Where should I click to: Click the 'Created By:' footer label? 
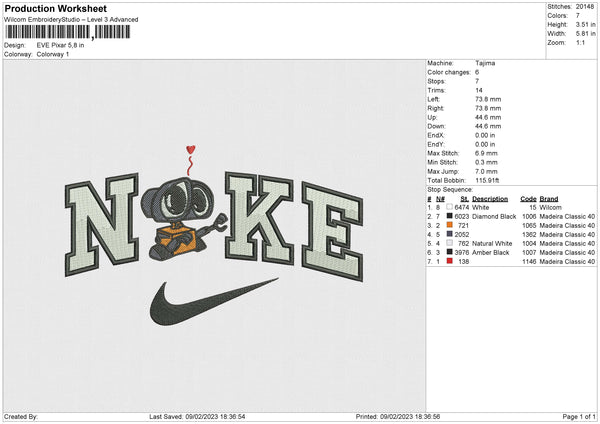(x=21, y=416)
